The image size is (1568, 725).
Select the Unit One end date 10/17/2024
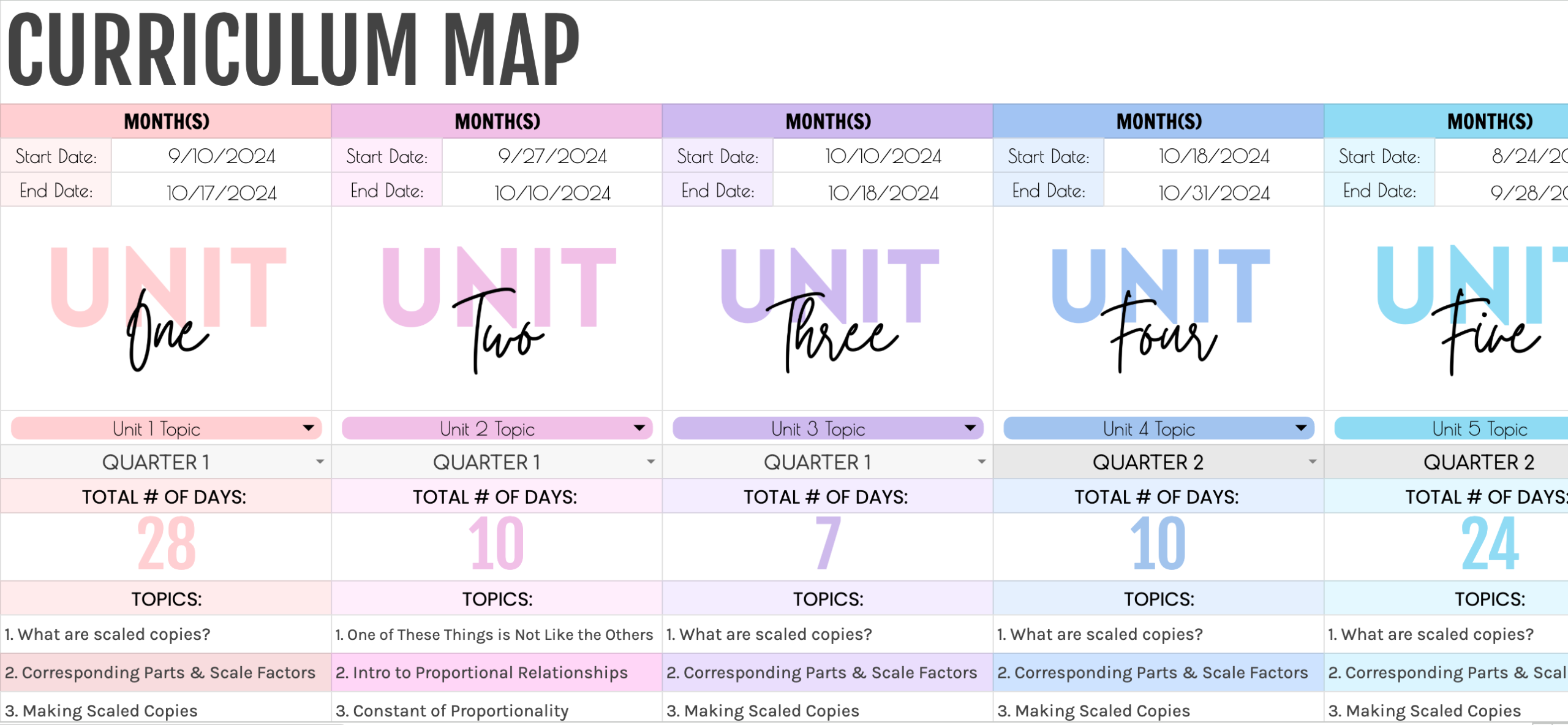tap(221, 192)
